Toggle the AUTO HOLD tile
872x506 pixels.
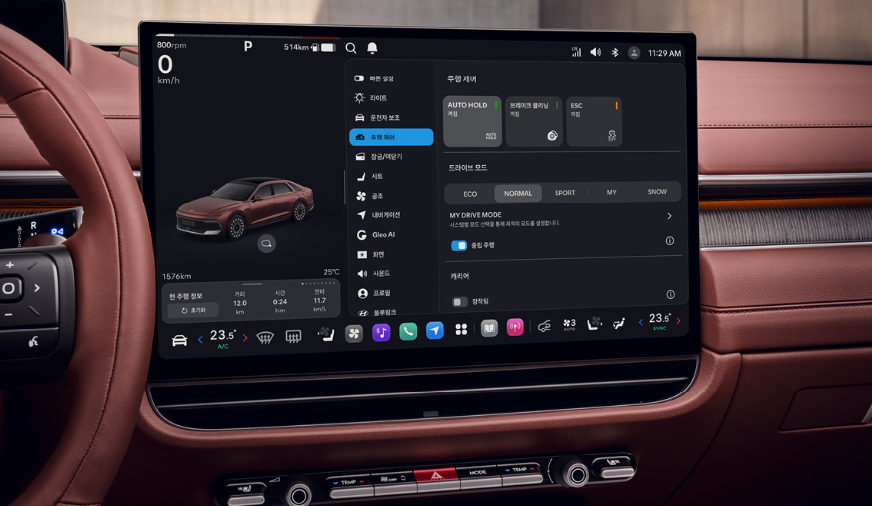(x=472, y=121)
